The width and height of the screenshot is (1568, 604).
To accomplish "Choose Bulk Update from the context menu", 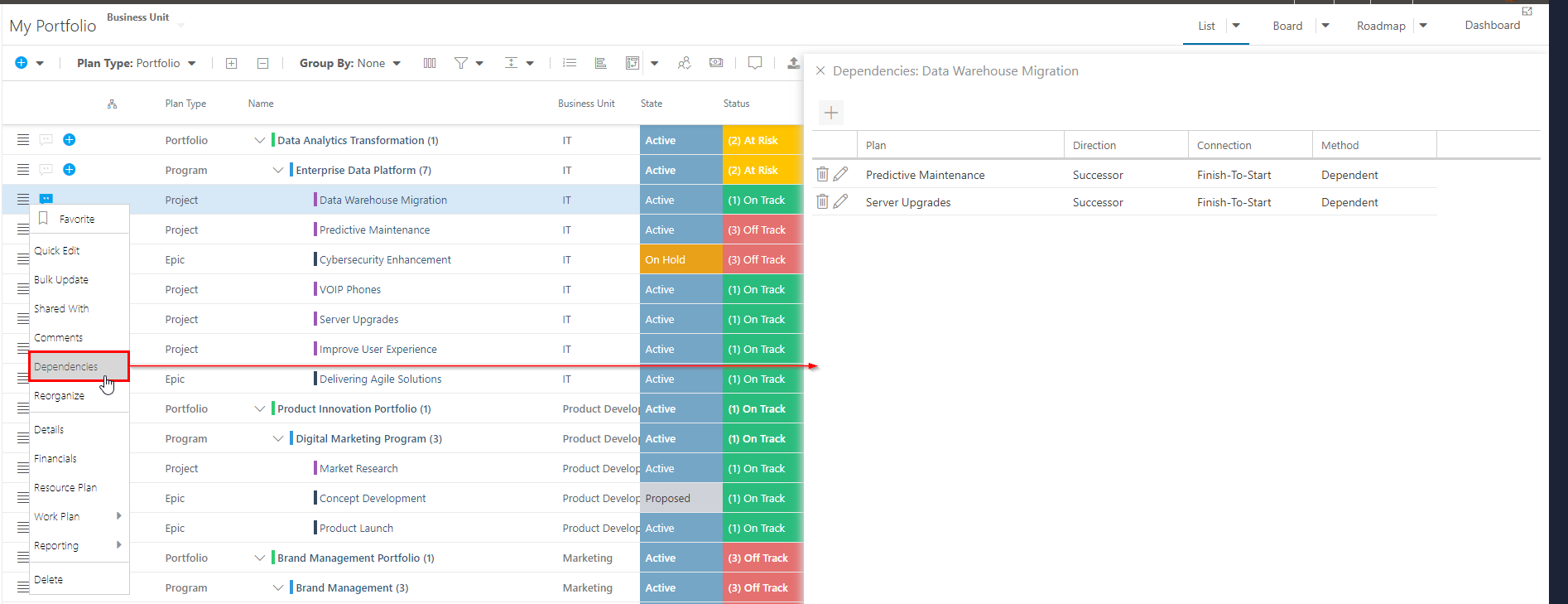I will (x=79, y=279).
